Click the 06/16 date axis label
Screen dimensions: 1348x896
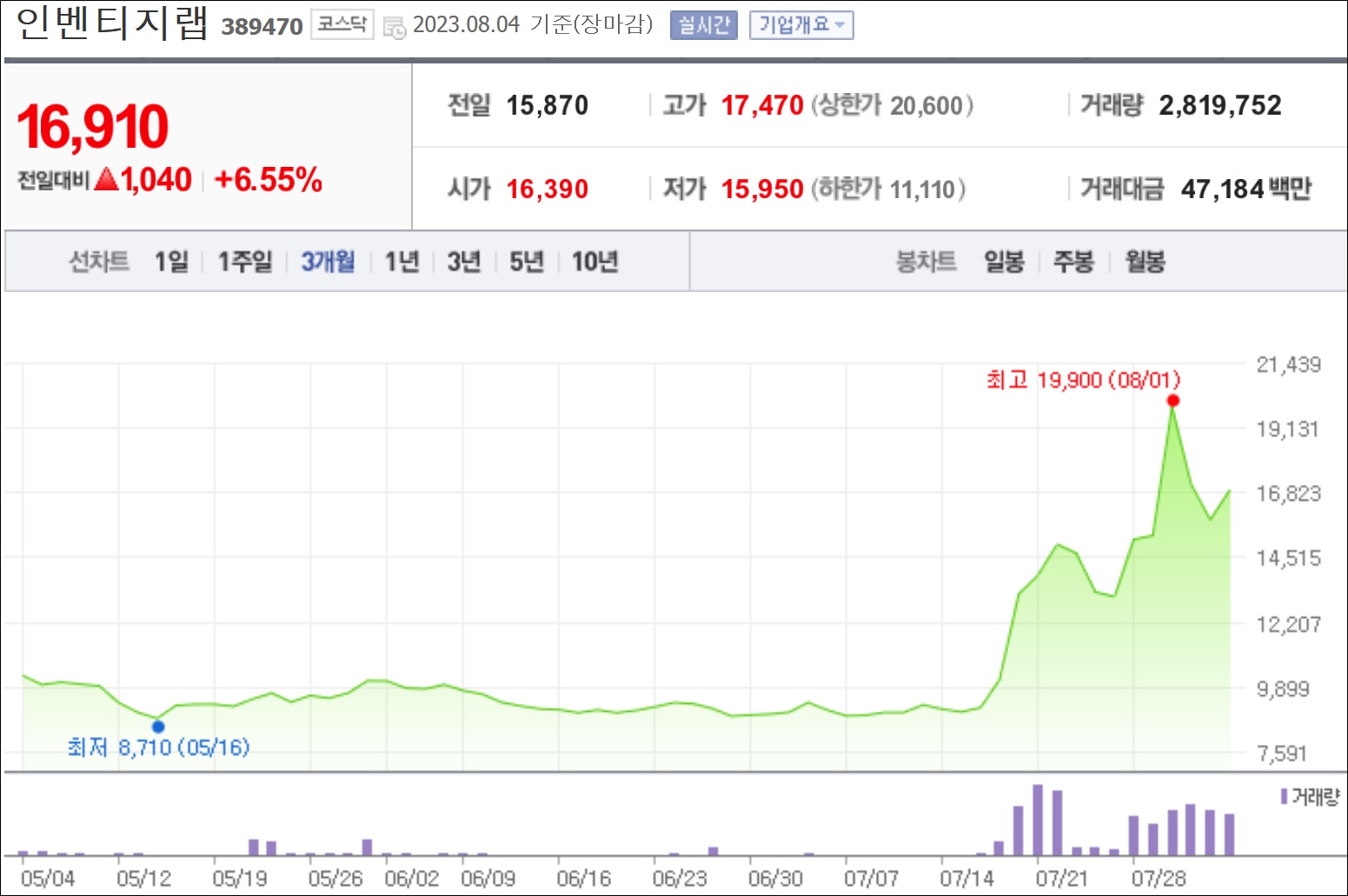(x=584, y=879)
